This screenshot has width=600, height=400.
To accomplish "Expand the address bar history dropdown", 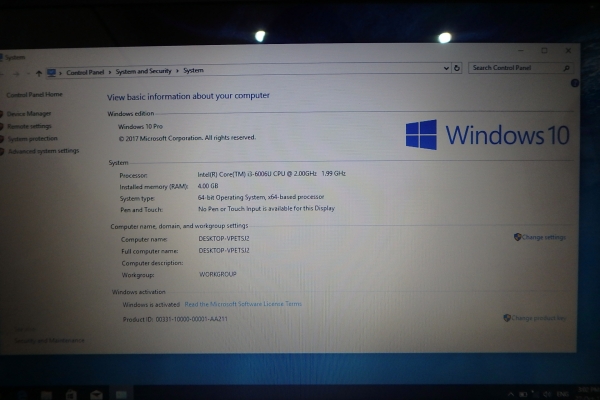I will [x=446, y=68].
